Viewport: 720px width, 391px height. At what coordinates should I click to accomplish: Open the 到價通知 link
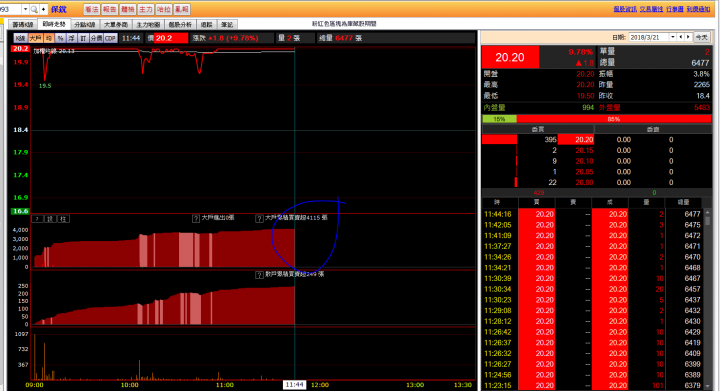(698, 9)
